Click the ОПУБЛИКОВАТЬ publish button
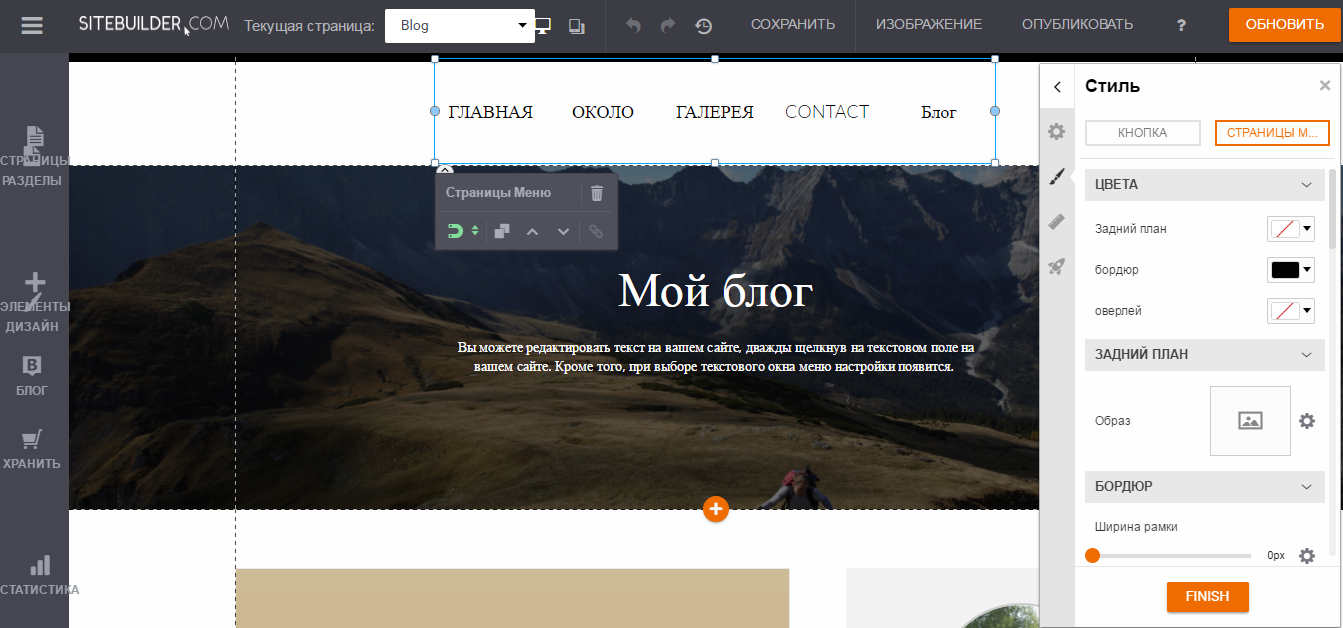 point(1077,25)
